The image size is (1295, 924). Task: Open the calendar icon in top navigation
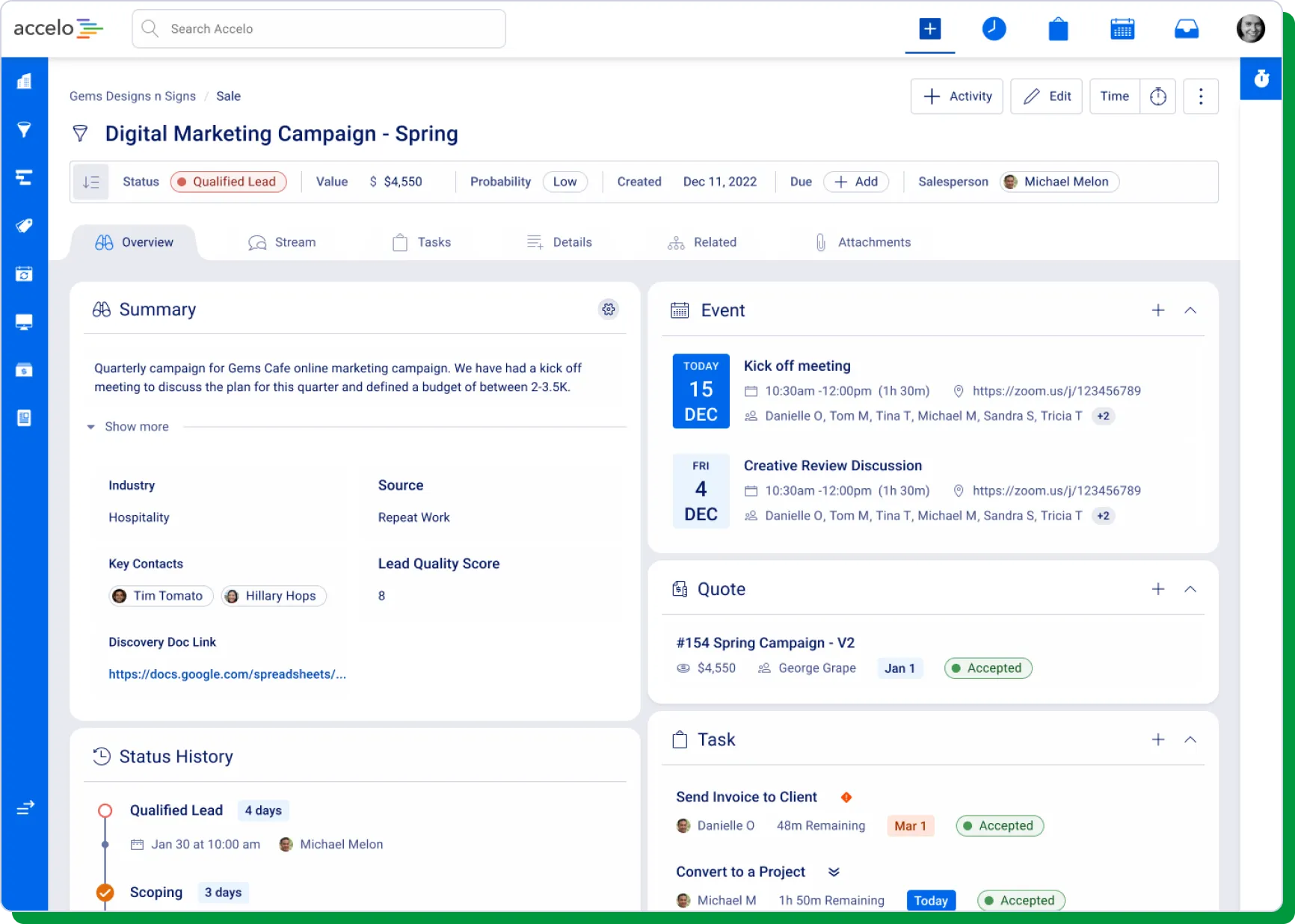coord(1122,29)
